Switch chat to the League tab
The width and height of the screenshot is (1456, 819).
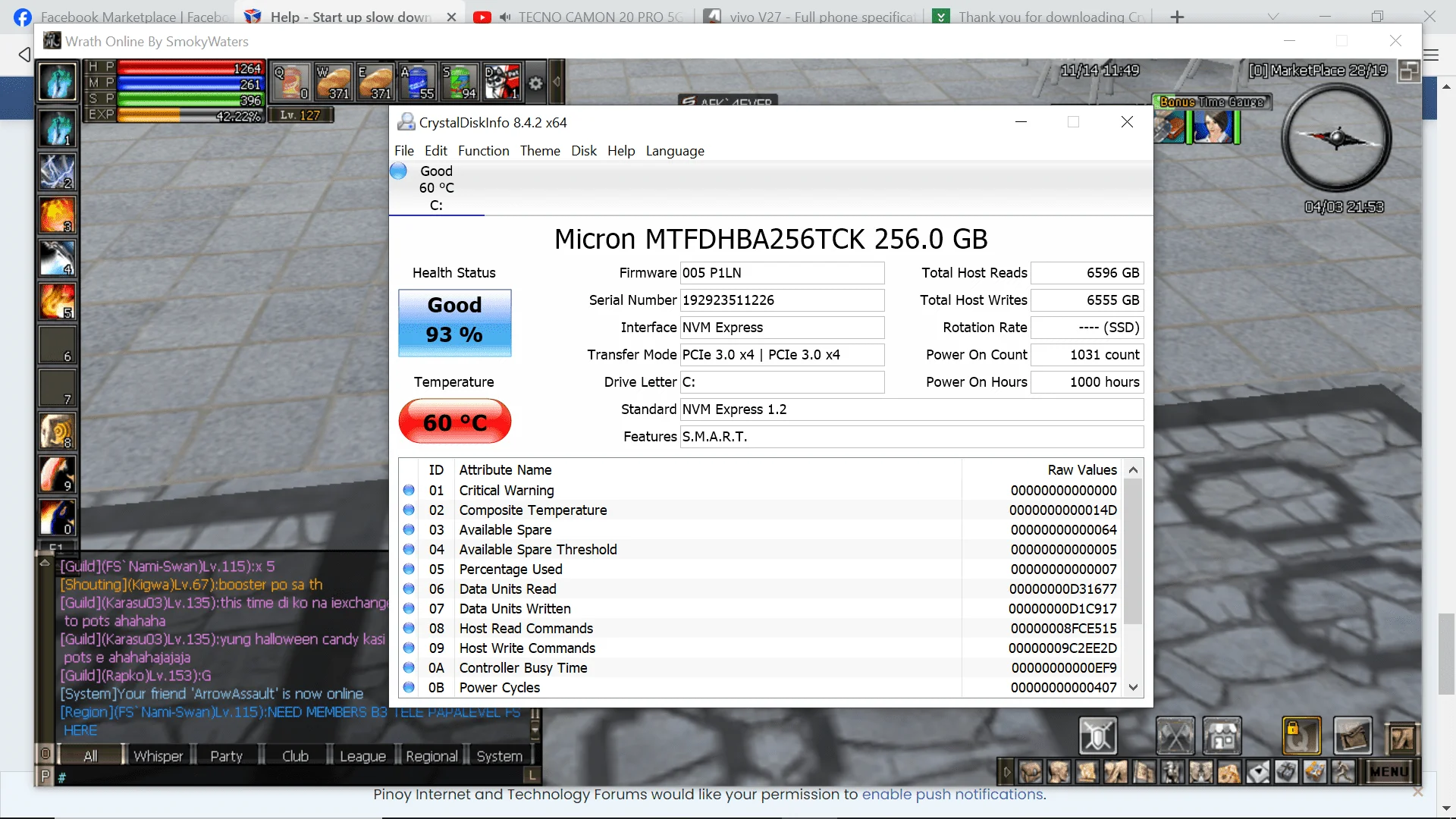tap(362, 756)
